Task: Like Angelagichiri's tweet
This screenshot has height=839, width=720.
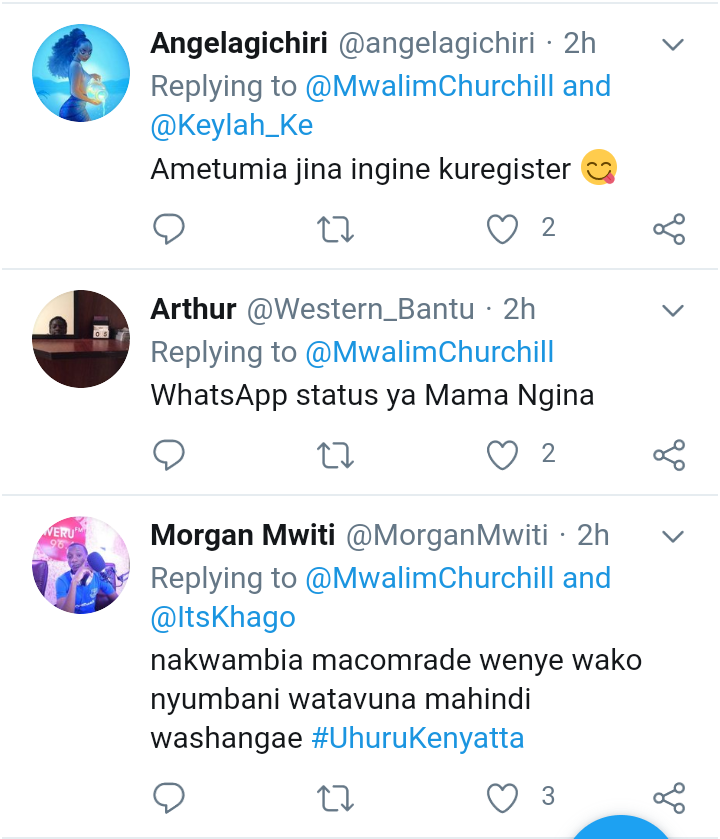Action: tap(502, 230)
